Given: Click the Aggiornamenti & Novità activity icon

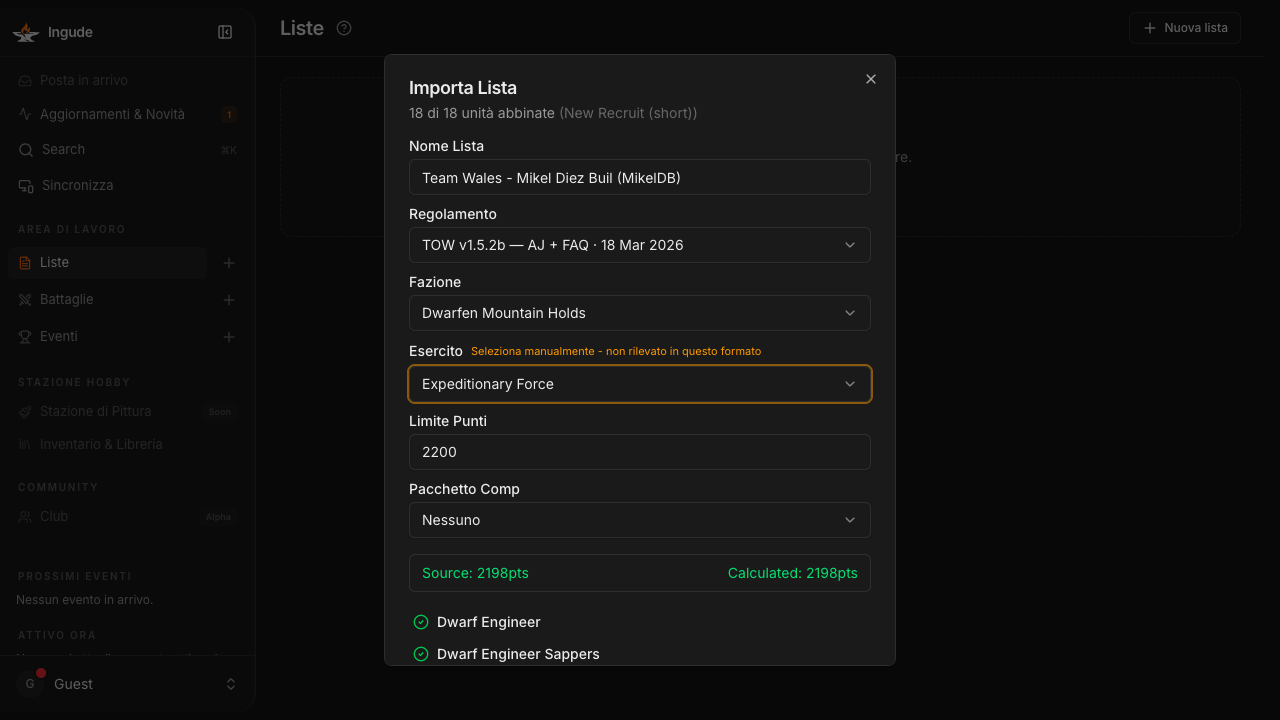Looking at the screenshot, I should coord(26,114).
